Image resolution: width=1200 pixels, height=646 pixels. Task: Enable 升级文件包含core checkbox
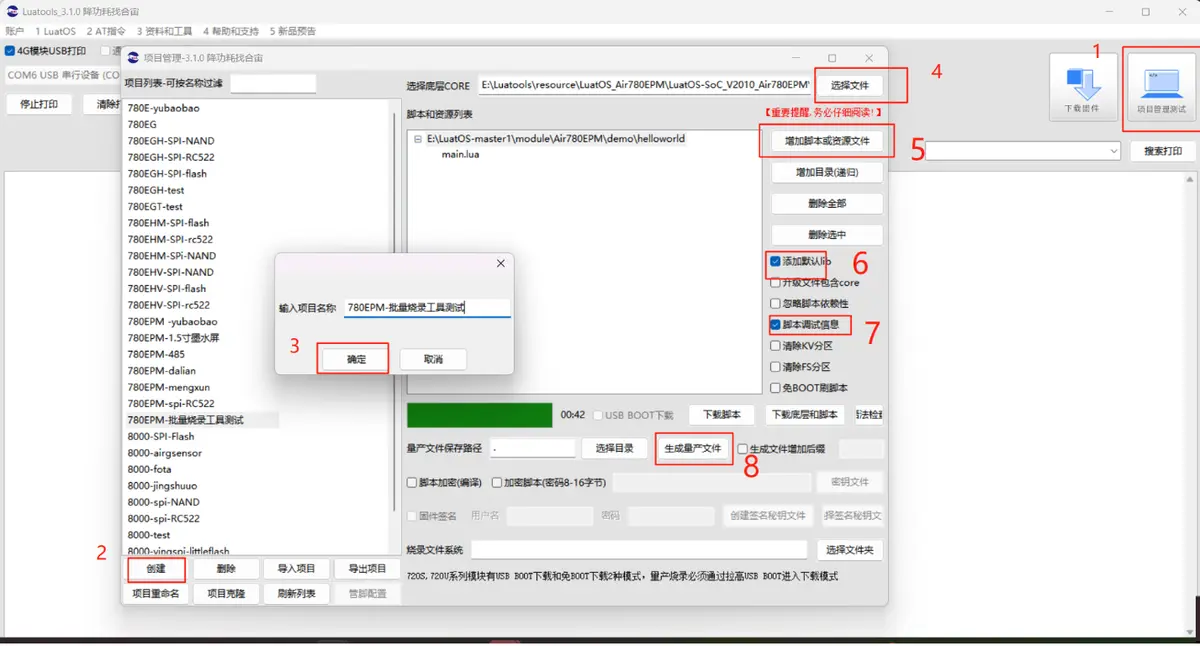point(776,283)
